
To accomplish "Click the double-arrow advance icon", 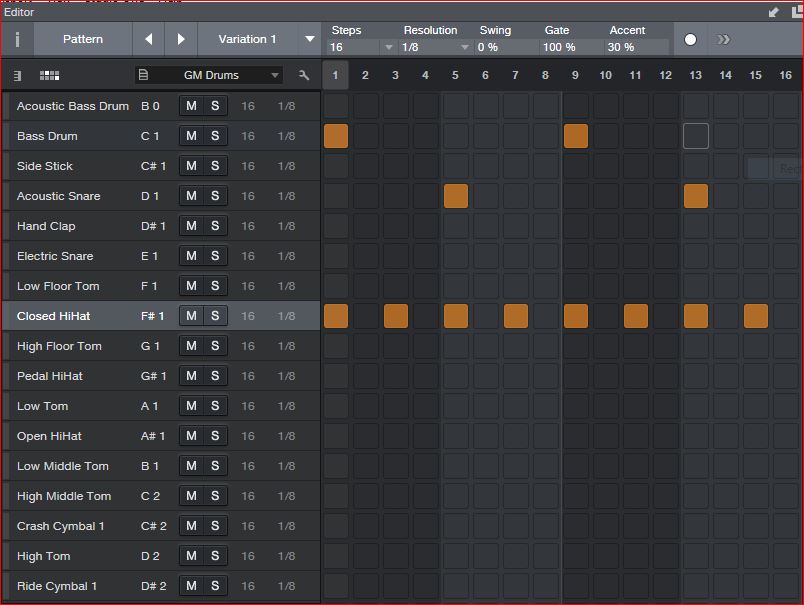I will tap(723, 40).
